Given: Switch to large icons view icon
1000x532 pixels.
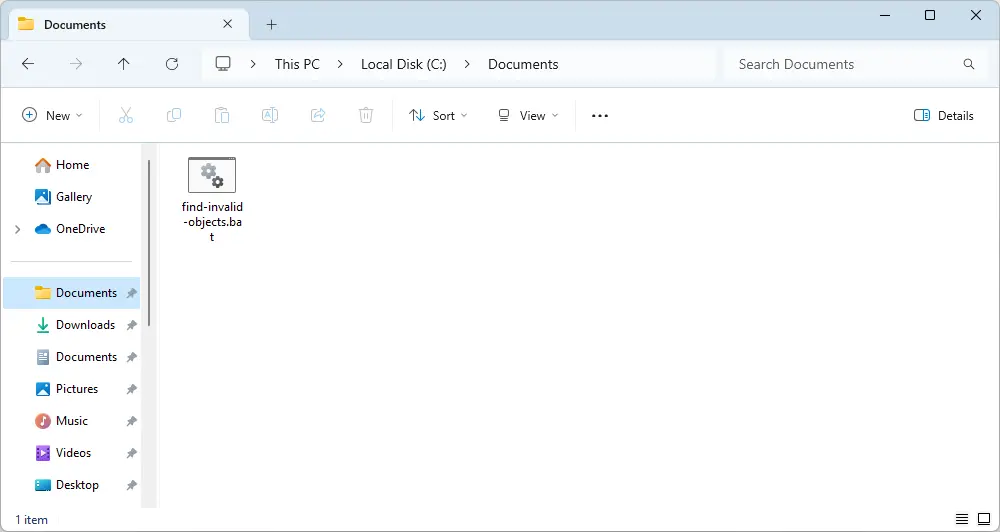Looking at the screenshot, I should [984, 519].
